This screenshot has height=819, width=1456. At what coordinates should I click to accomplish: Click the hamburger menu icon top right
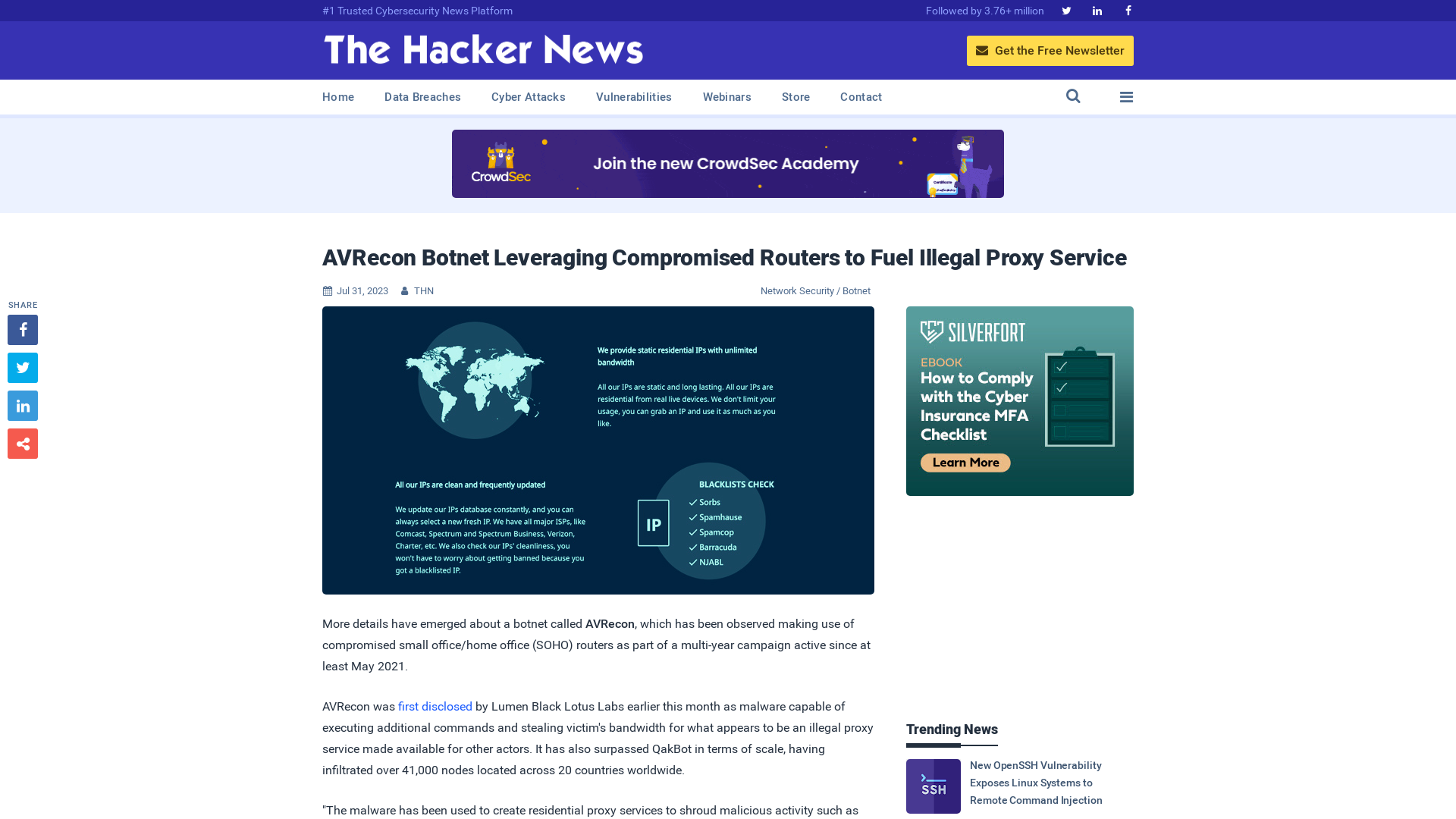pyautogui.click(x=1126, y=97)
